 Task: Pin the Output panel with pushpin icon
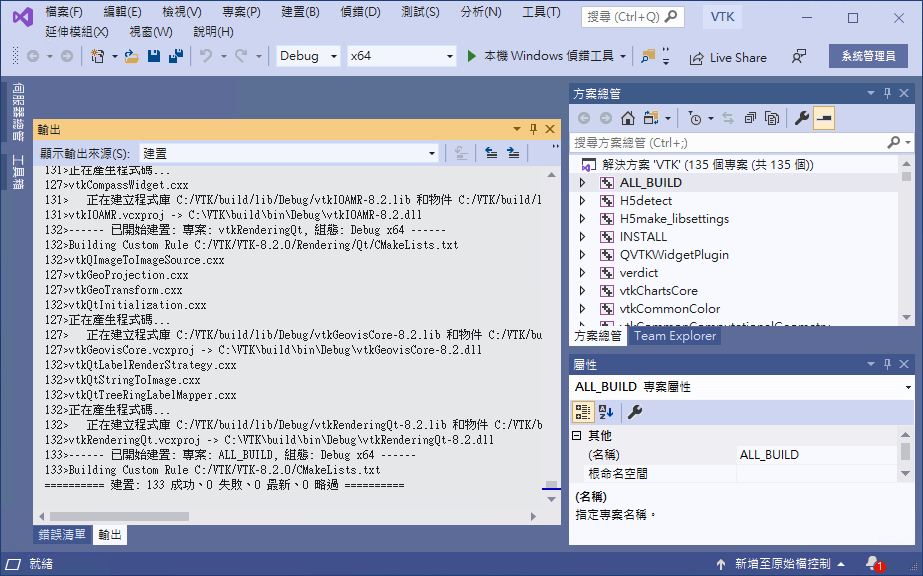[533, 129]
